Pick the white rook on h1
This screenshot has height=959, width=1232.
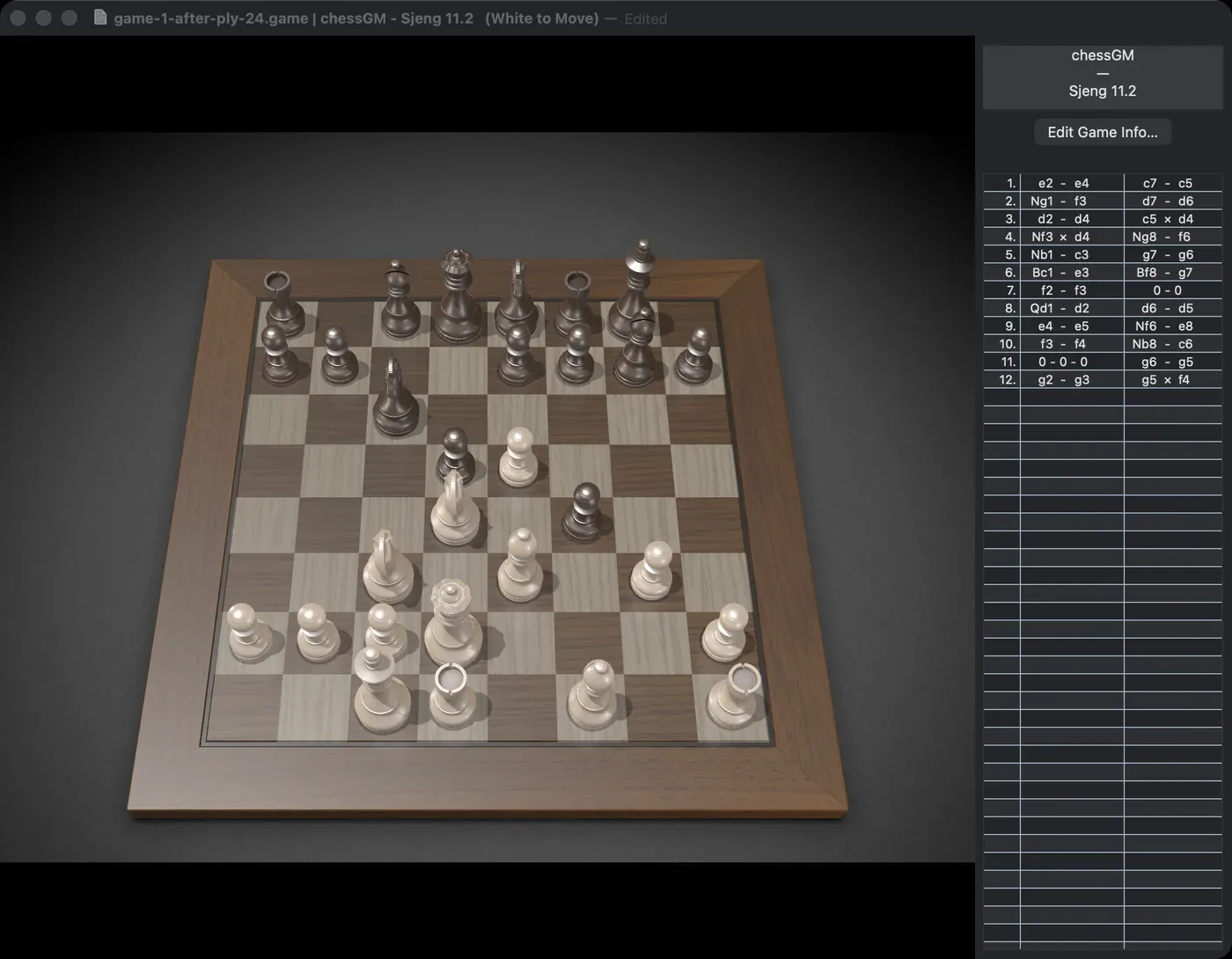736,694
